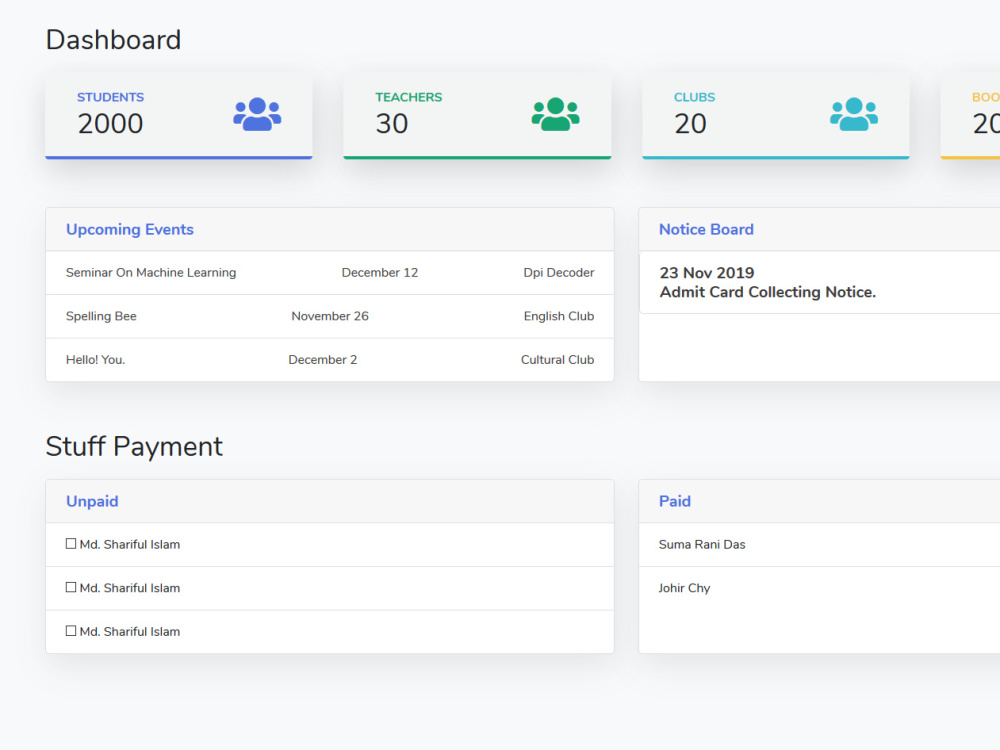
Task: Click the Dashboard page title
Action: click(114, 40)
